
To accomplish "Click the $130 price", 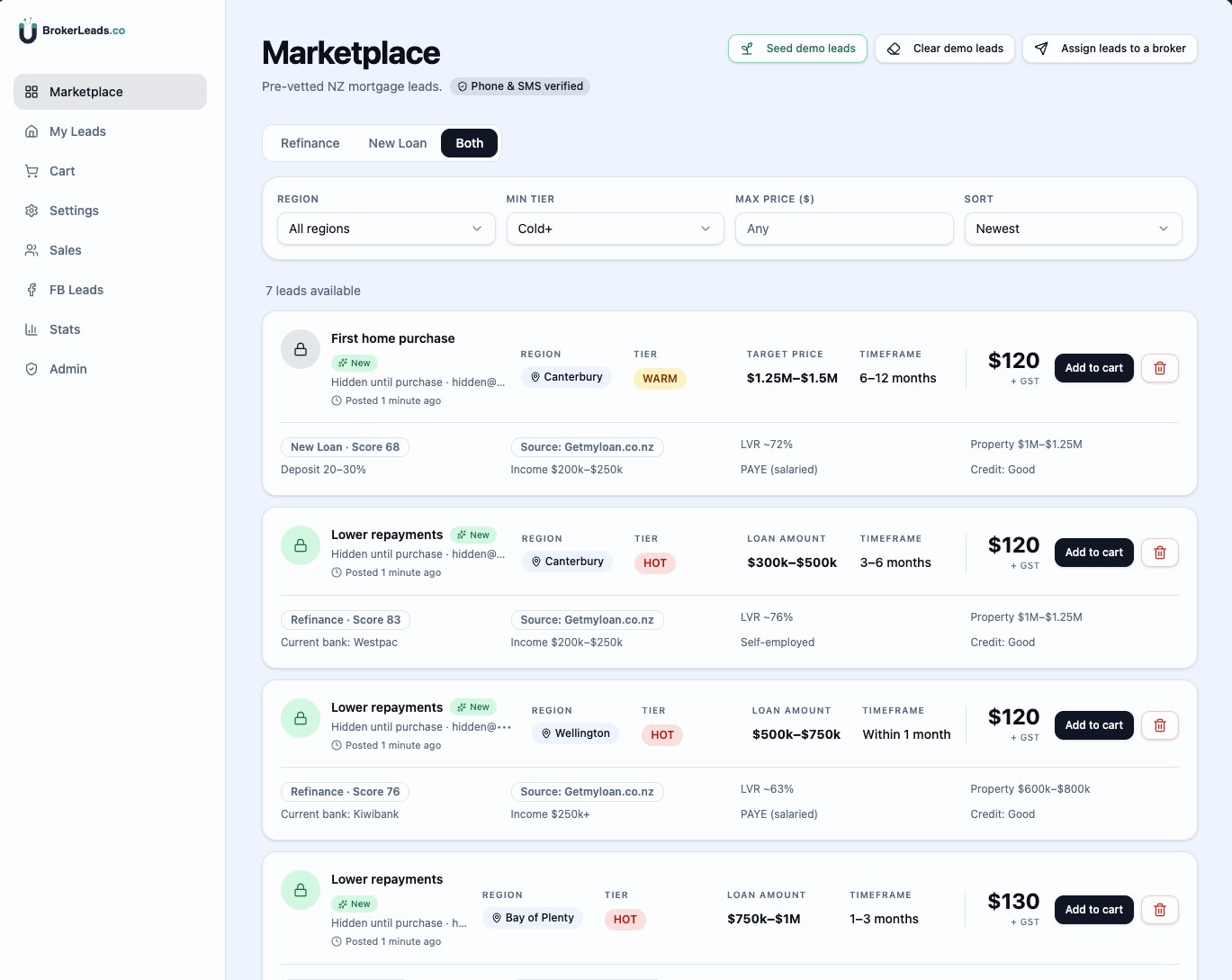I will click(x=1013, y=902).
